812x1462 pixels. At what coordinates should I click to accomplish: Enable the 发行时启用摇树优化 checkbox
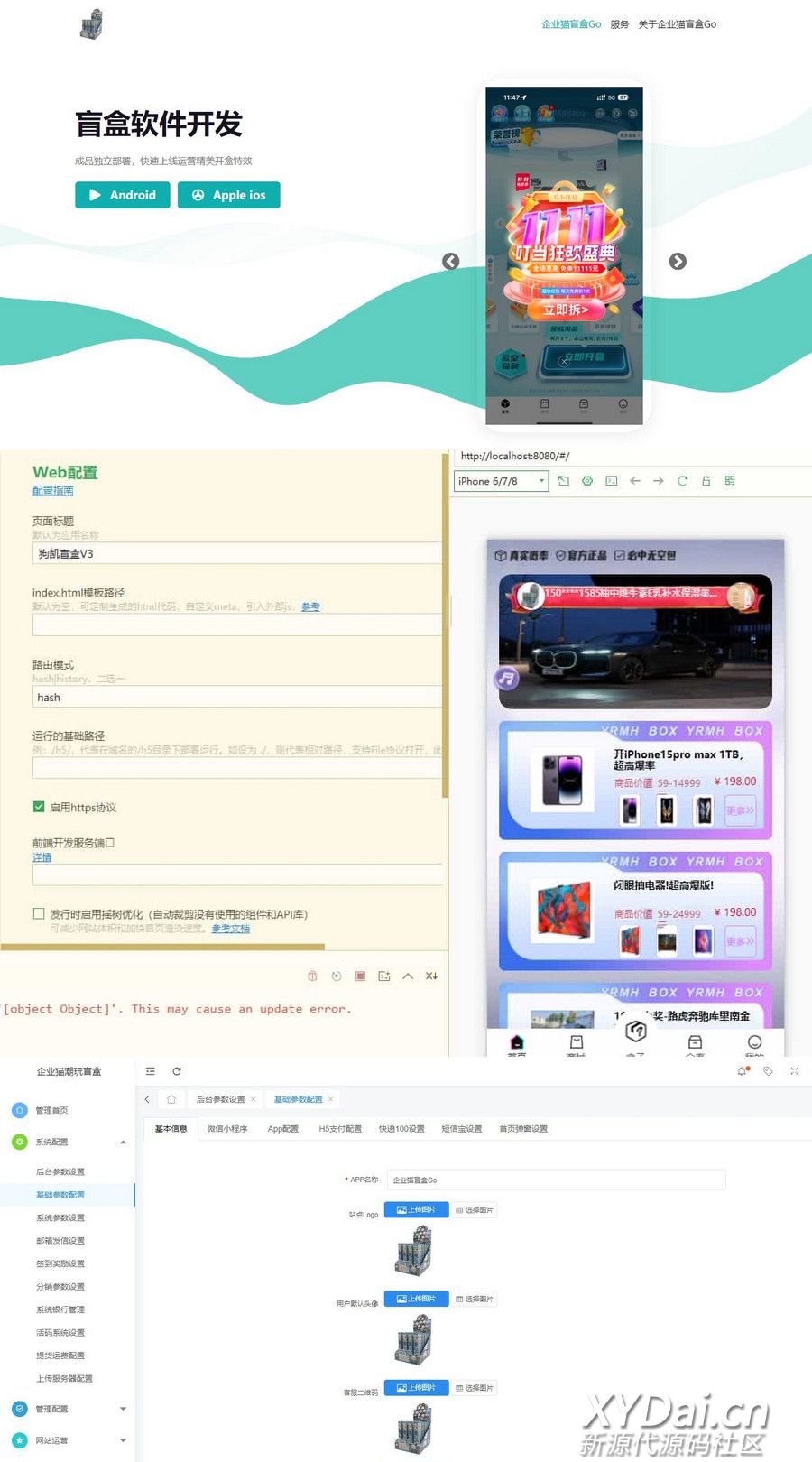coord(39,914)
